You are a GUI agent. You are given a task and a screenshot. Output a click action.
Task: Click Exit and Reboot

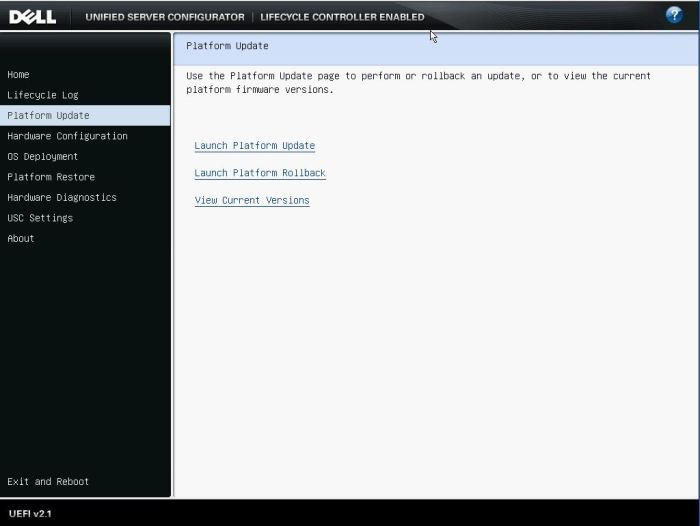(48, 482)
